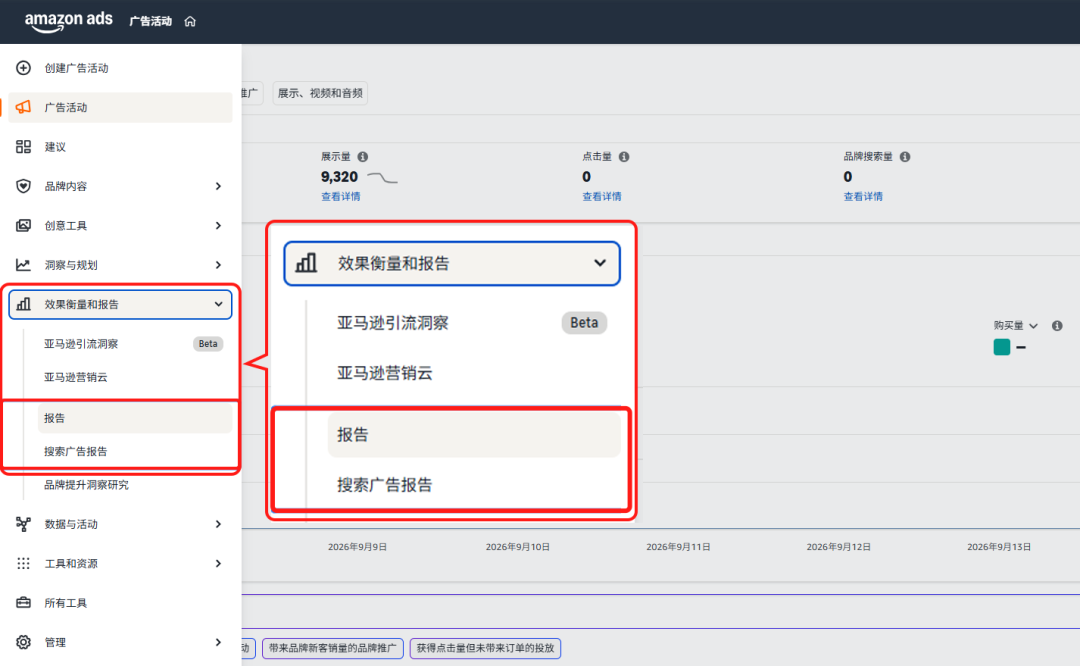
Task: Switch to the 展示、视频和音频 tab
Action: click(320, 93)
